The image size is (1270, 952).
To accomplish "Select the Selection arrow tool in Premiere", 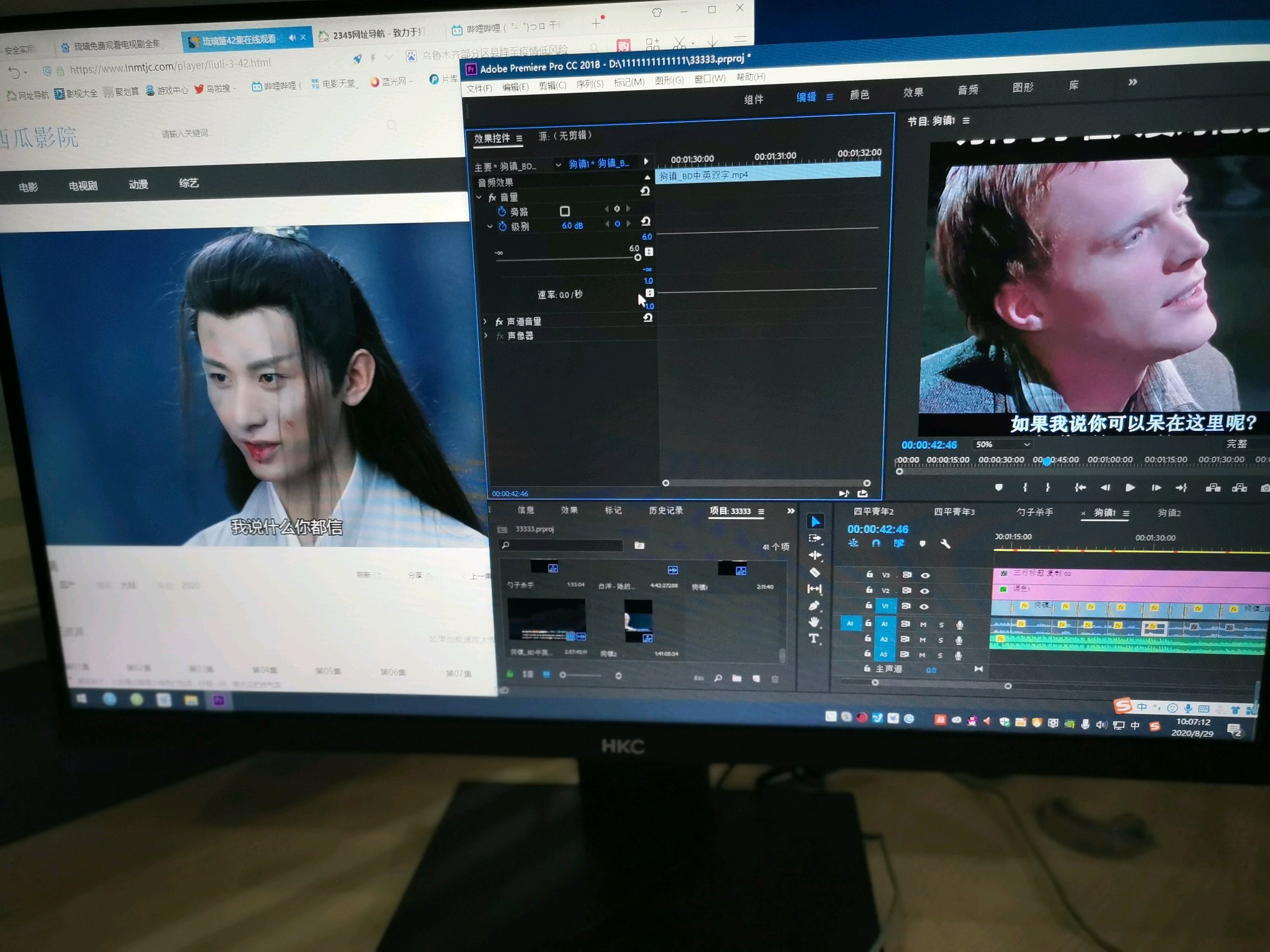I will pyautogui.click(x=815, y=522).
